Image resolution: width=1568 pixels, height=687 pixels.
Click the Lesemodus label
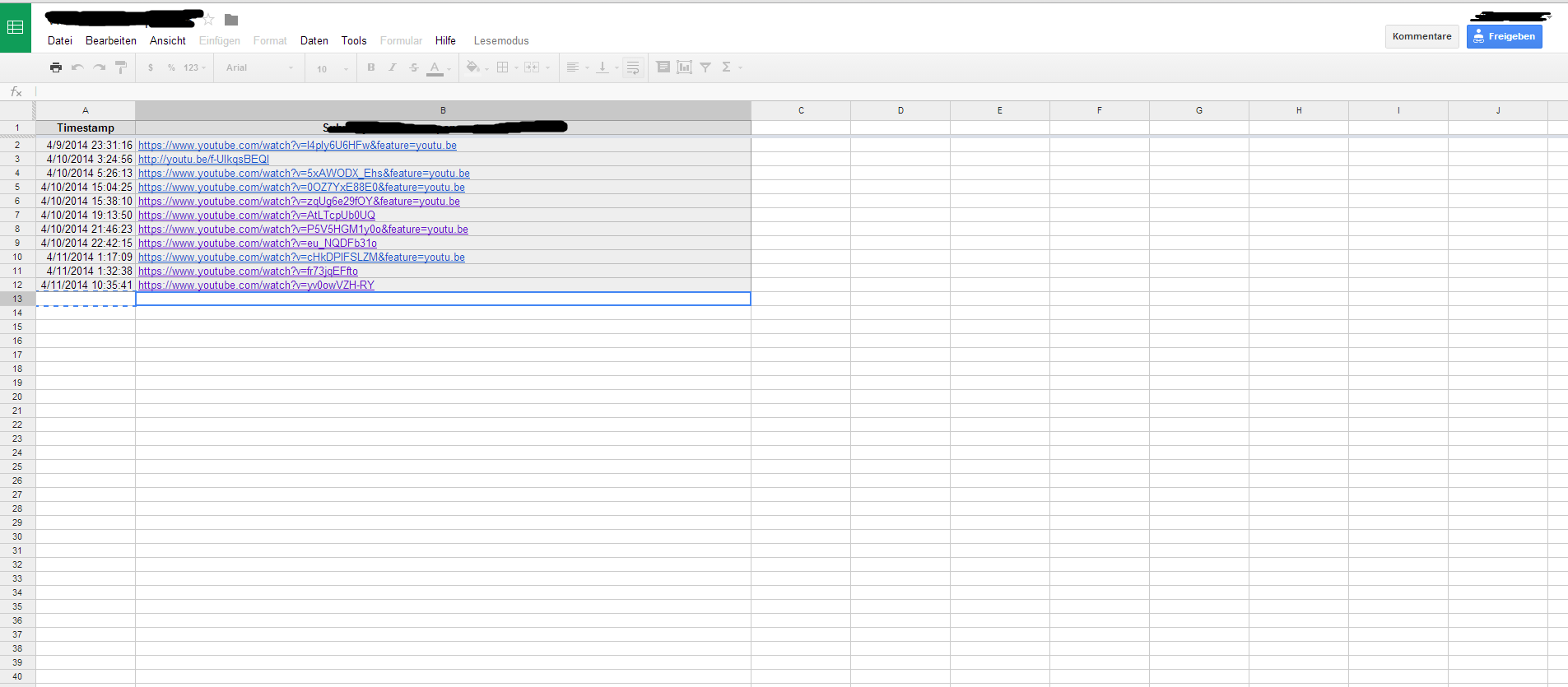tap(501, 40)
